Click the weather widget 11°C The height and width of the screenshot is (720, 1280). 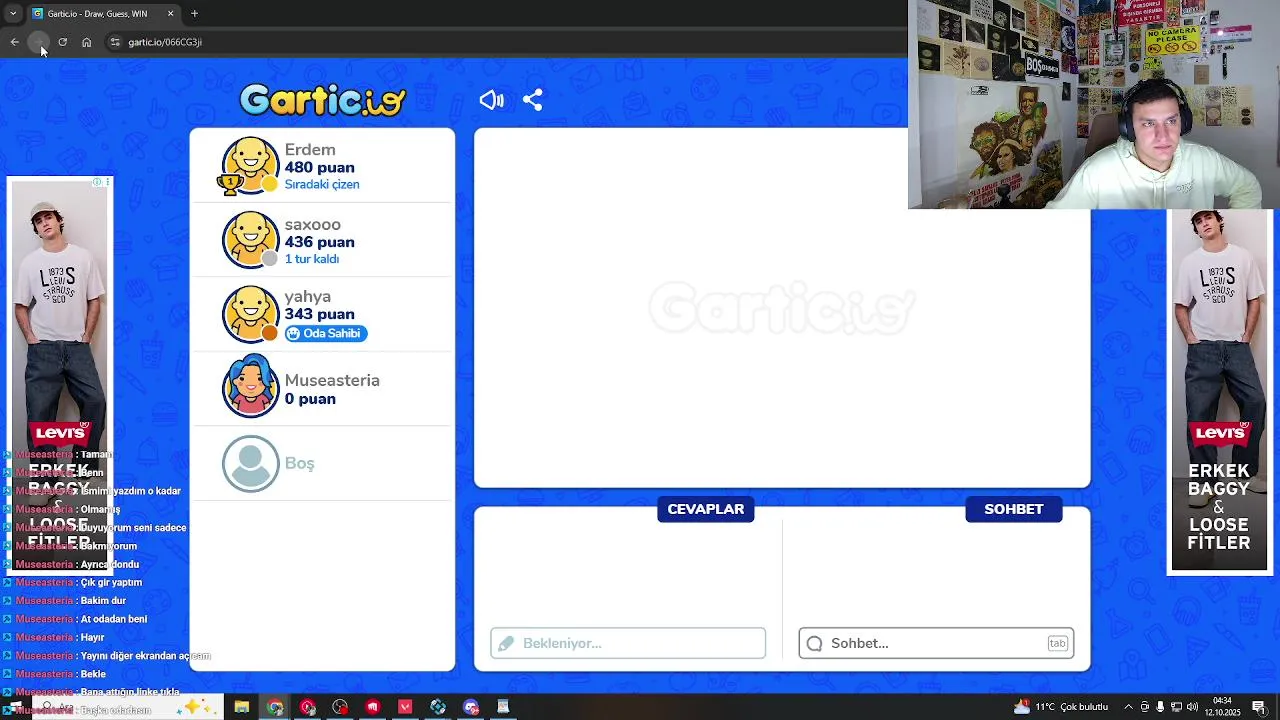pos(1061,707)
